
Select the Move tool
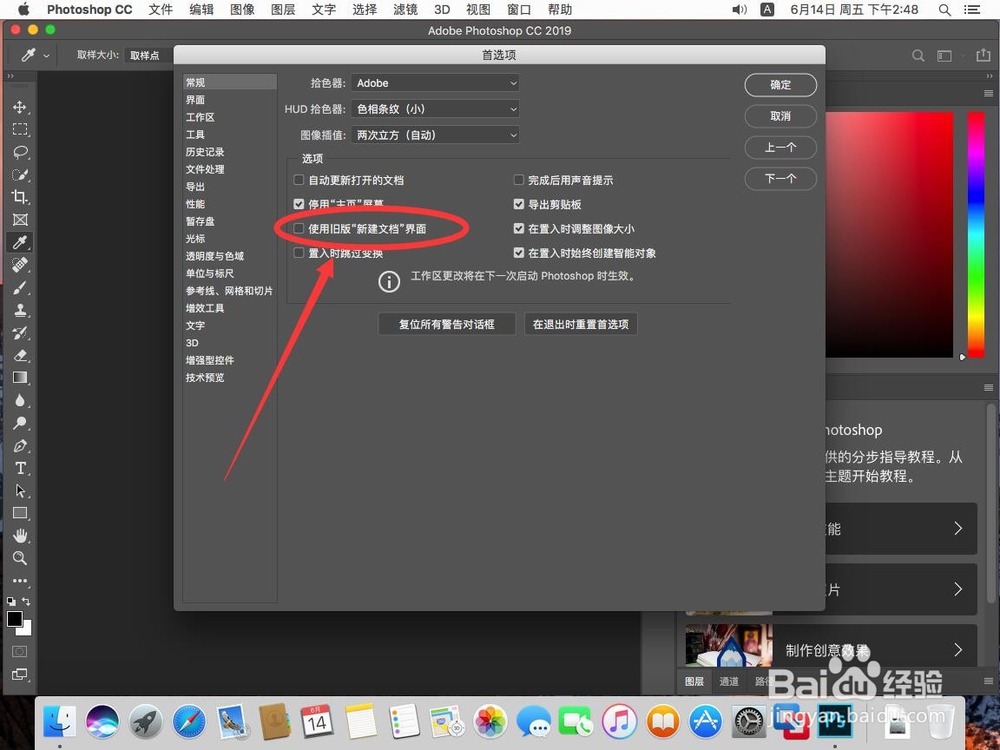click(x=20, y=107)
